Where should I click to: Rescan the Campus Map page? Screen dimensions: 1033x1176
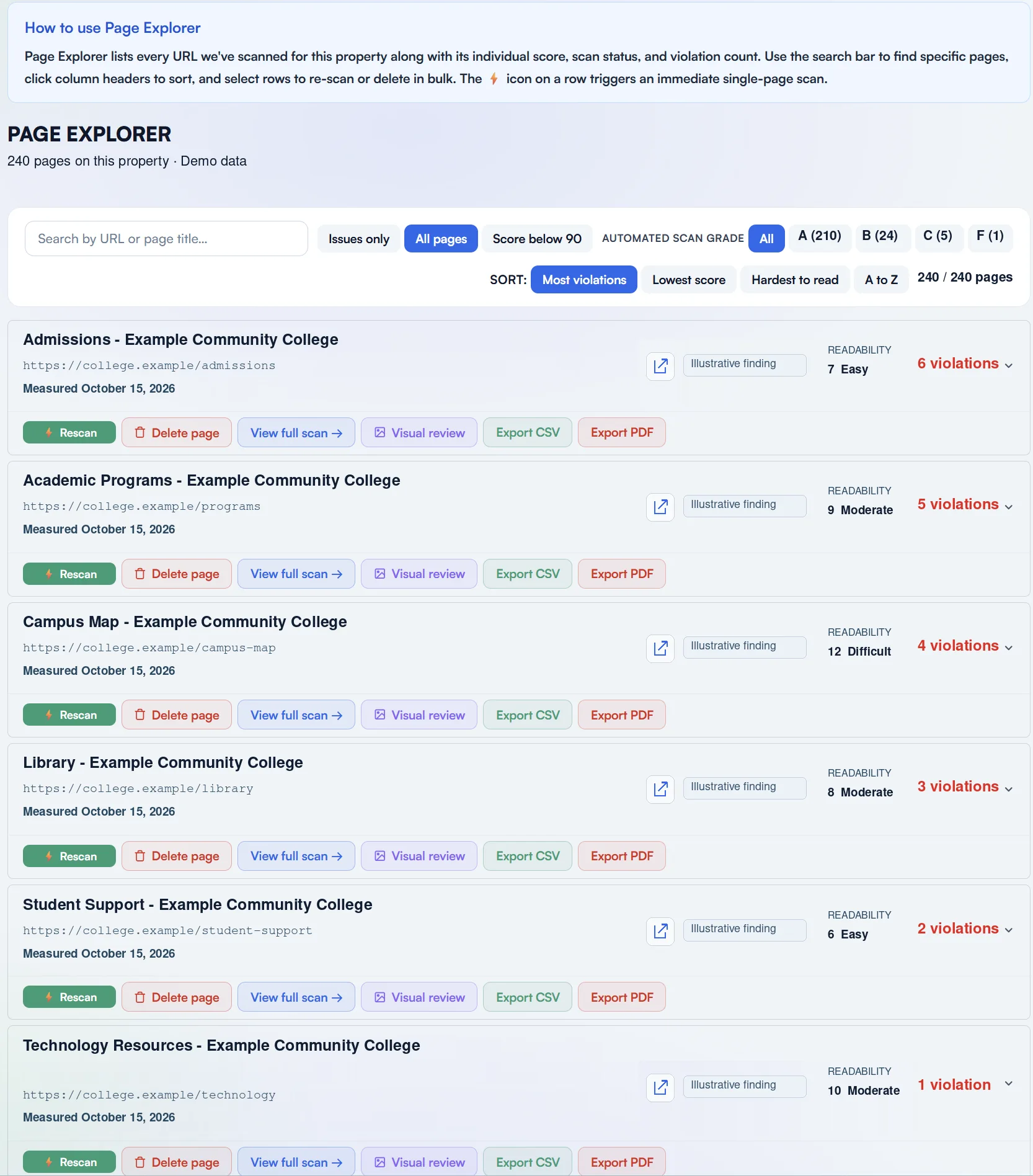[69, 715]
